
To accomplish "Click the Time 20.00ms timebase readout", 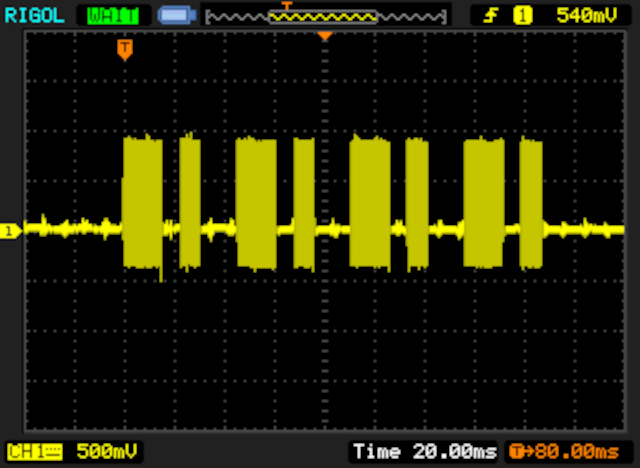I will coord(425,452).
